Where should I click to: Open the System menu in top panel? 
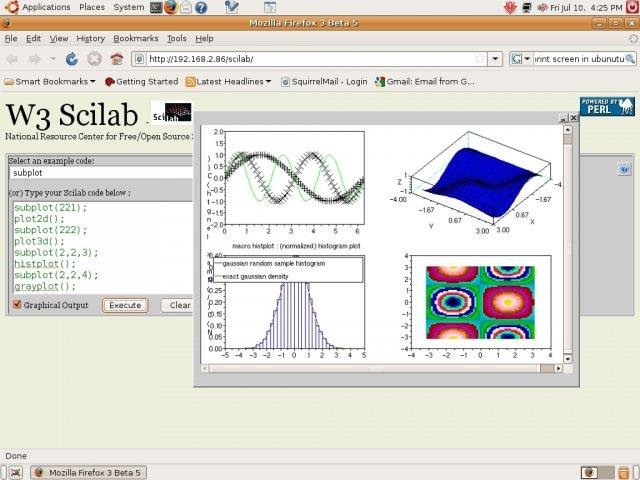(x=129, y=7)
